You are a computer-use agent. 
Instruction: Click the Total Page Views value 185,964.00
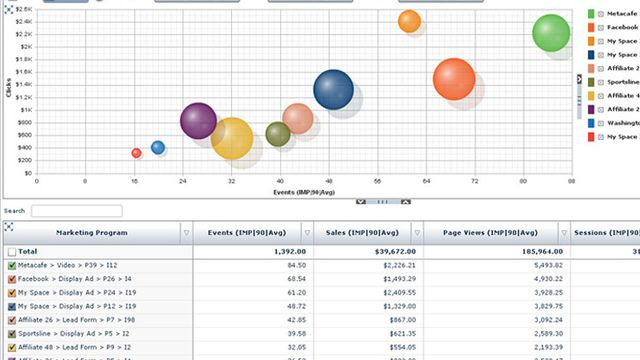(x=542, y=252)
